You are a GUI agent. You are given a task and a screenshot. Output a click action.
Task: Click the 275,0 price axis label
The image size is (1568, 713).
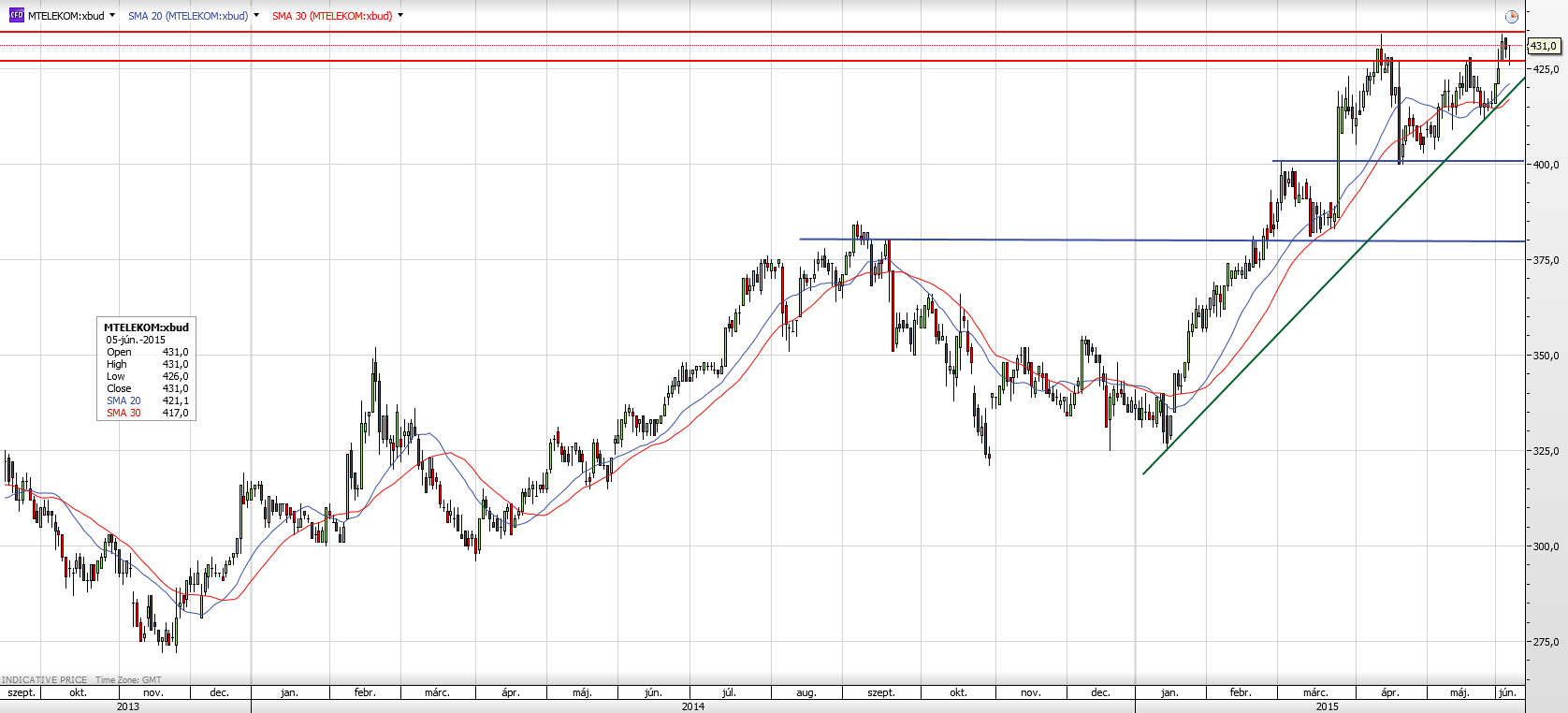coord(1546,642)
